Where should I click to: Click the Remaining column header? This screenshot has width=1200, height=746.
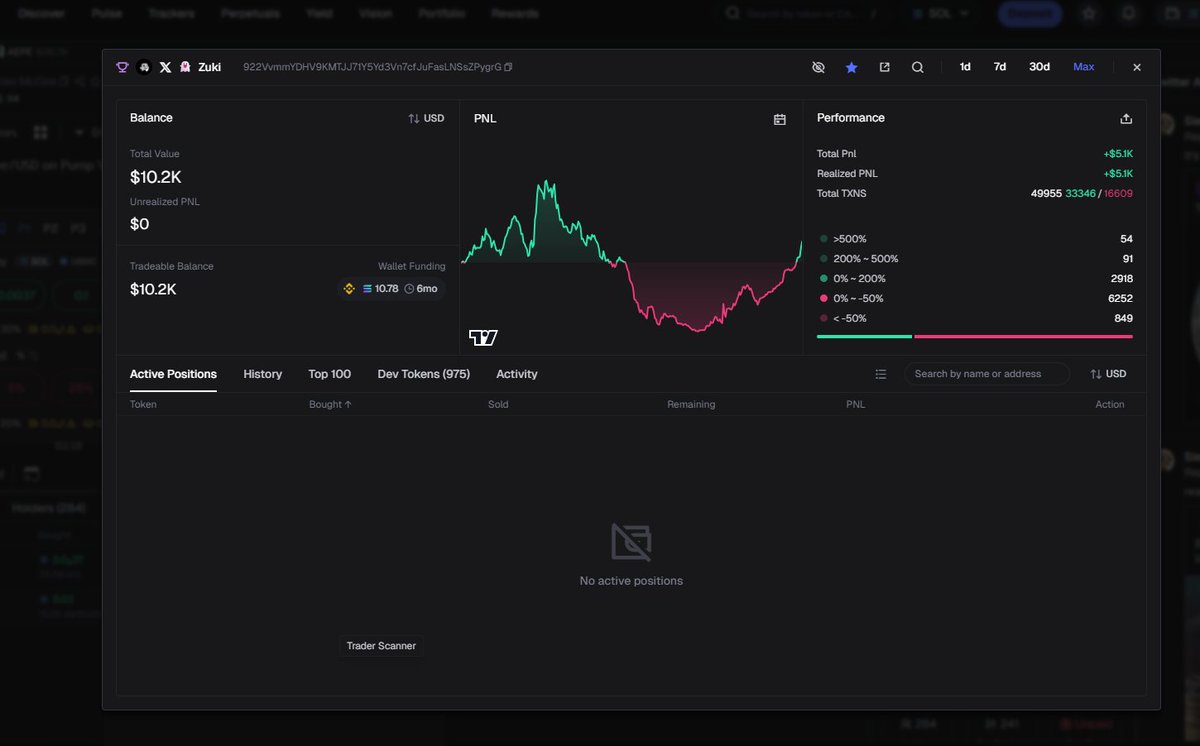[x=691, y=405]
